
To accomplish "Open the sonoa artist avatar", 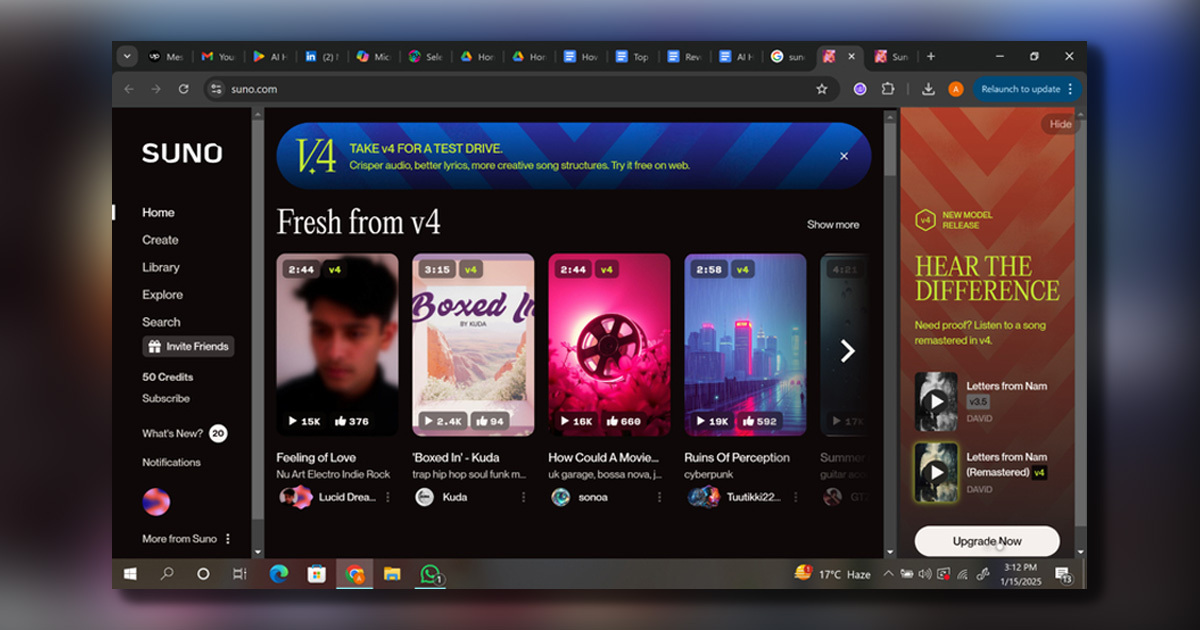I will 560,497.
